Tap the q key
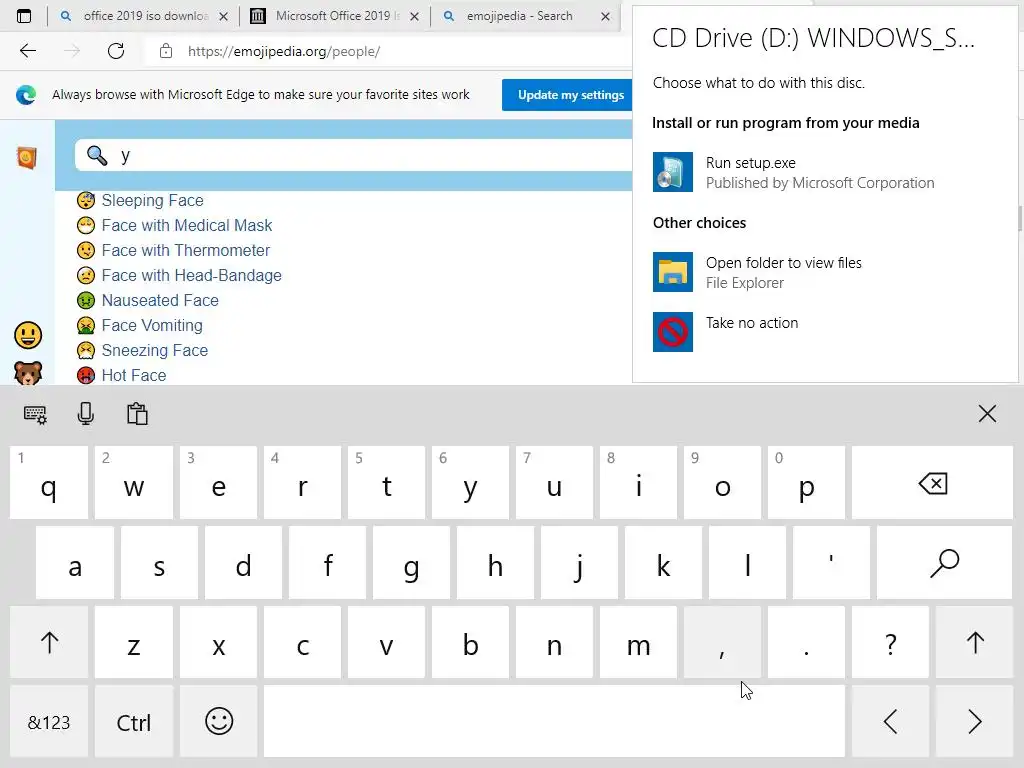Screen dimensions: 1024x768 coord(49,483)
